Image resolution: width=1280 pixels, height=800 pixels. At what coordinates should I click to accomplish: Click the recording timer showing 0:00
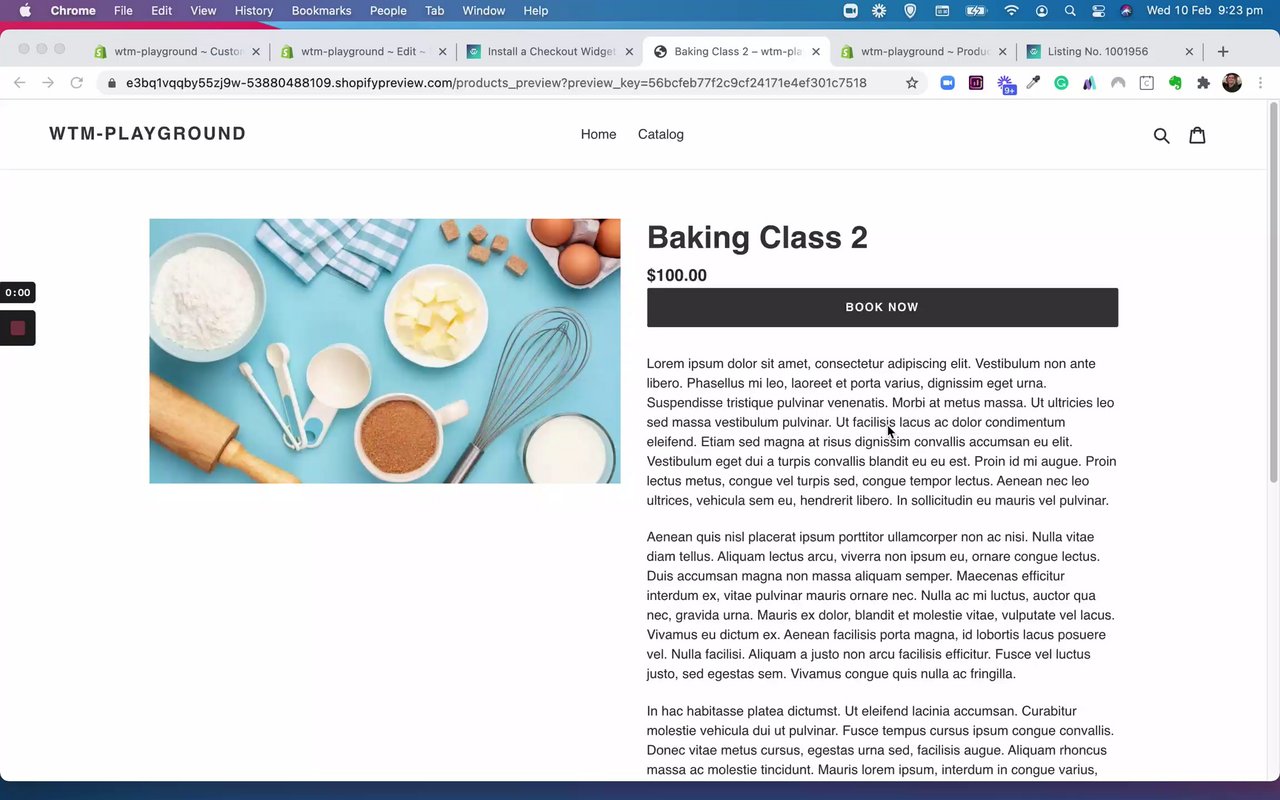18,293
